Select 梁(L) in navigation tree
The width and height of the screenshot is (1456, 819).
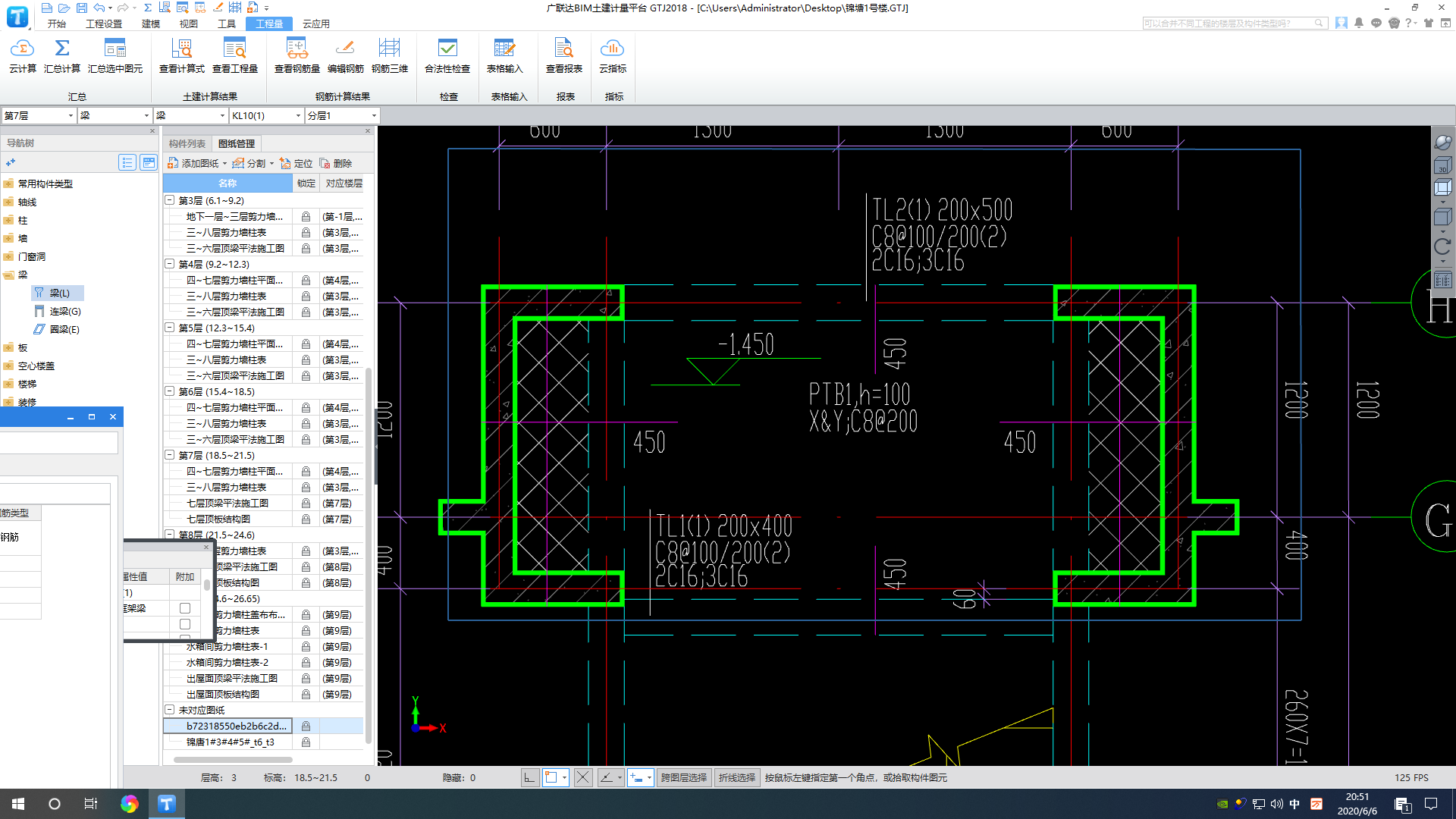[58, 293]
